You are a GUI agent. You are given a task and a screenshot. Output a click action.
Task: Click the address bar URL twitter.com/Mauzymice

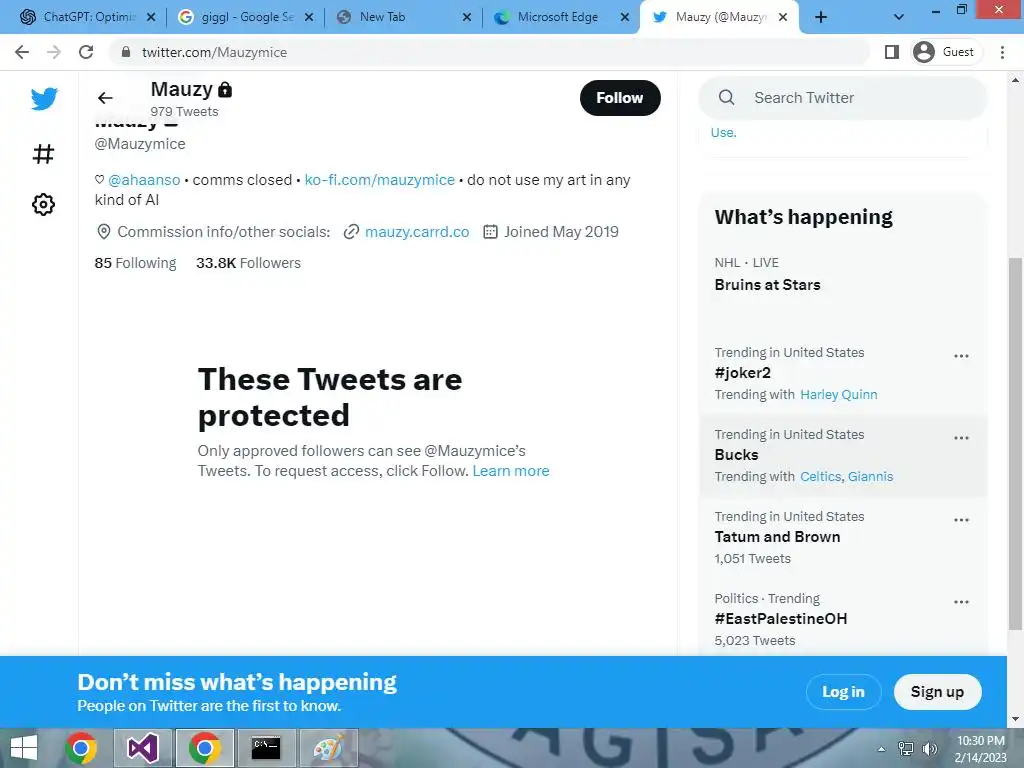(214, 52)
